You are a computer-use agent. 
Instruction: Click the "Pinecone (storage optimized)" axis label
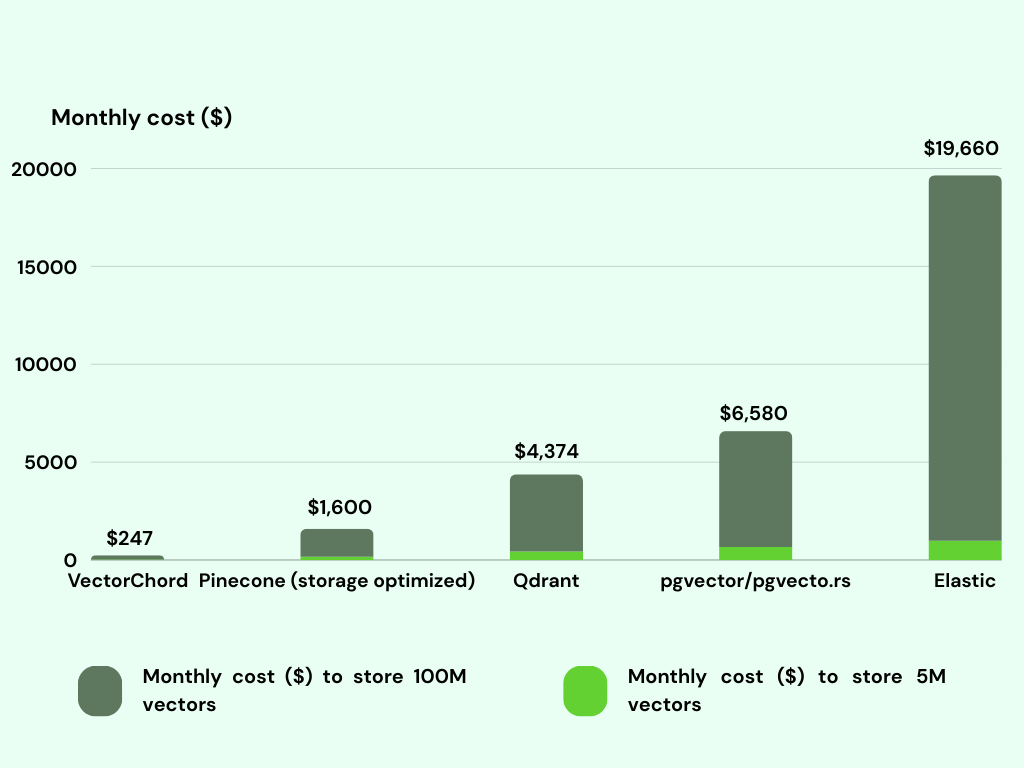pos(337,580)
